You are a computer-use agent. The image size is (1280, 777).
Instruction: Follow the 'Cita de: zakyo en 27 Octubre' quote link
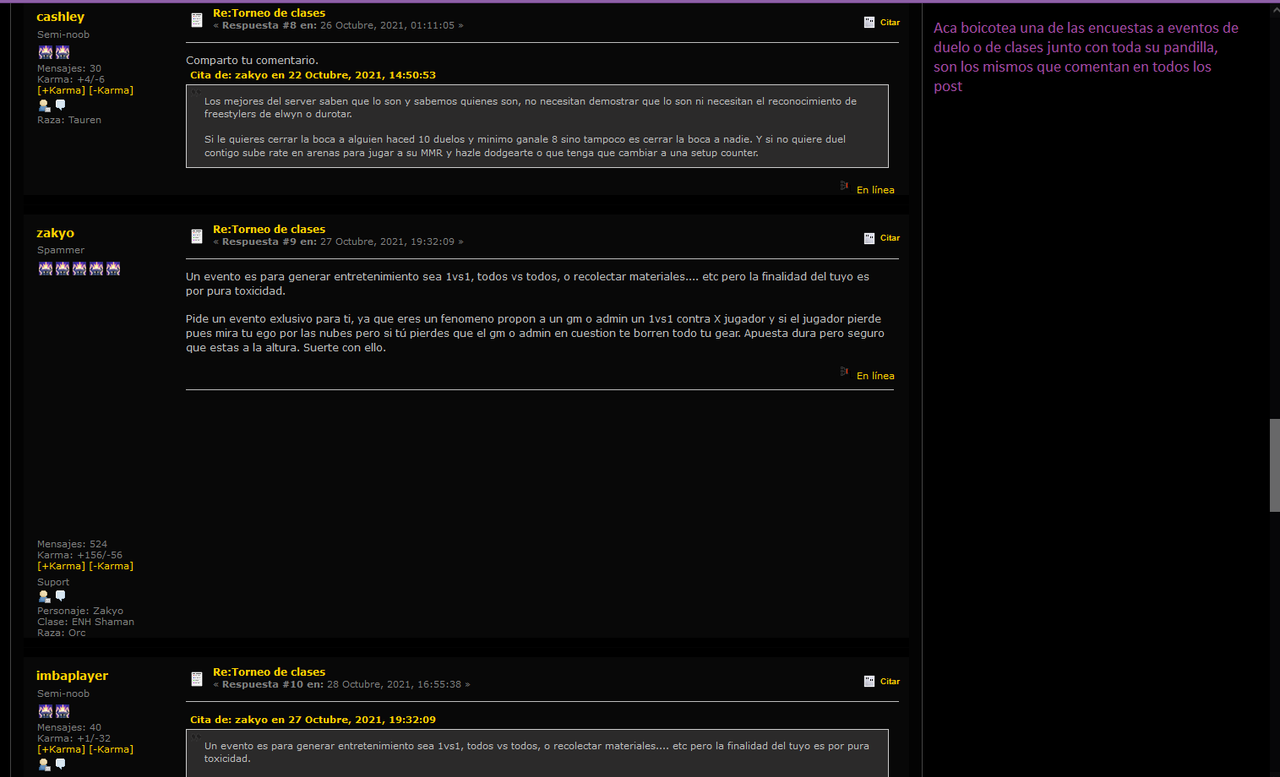coord(313,719)
